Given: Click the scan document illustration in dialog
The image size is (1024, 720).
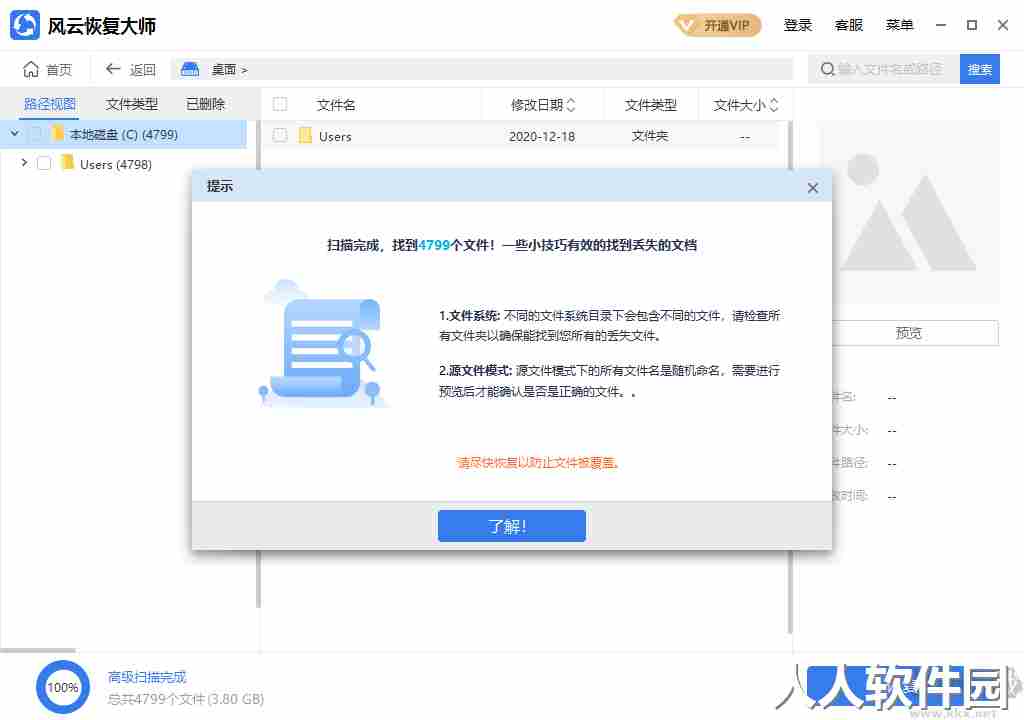Looking at the screenshot, I should click(x=322, y=343).
